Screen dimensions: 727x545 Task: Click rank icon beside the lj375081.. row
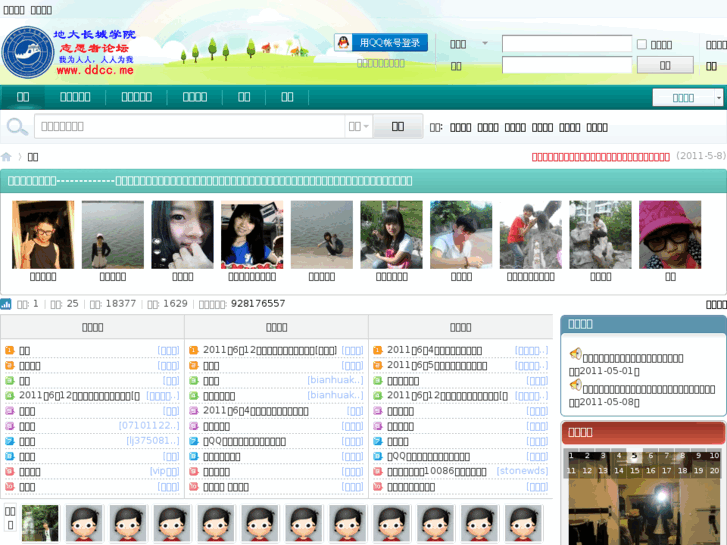pos(9,441)
